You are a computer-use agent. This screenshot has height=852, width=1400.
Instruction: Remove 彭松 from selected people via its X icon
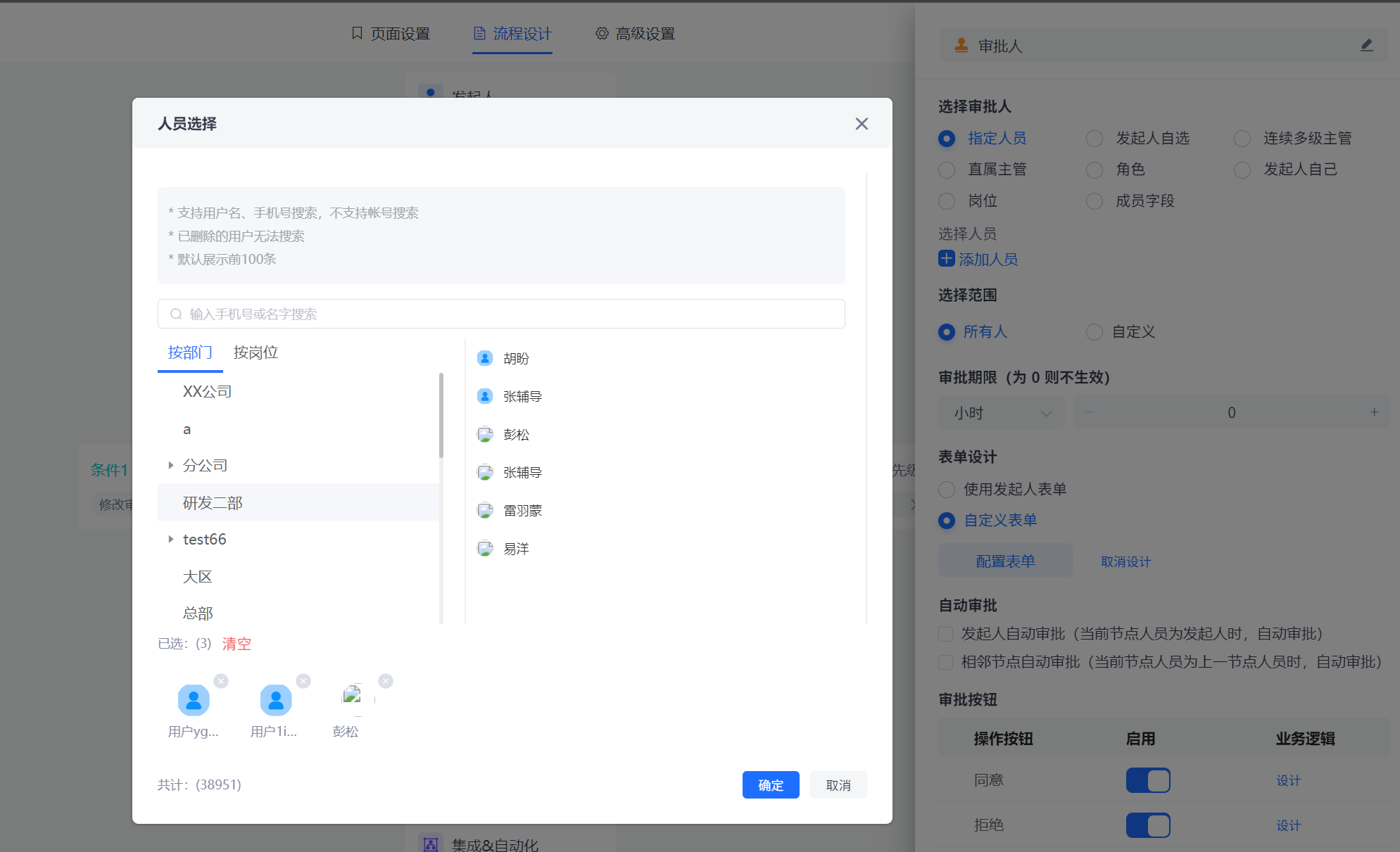coord(386,680)
